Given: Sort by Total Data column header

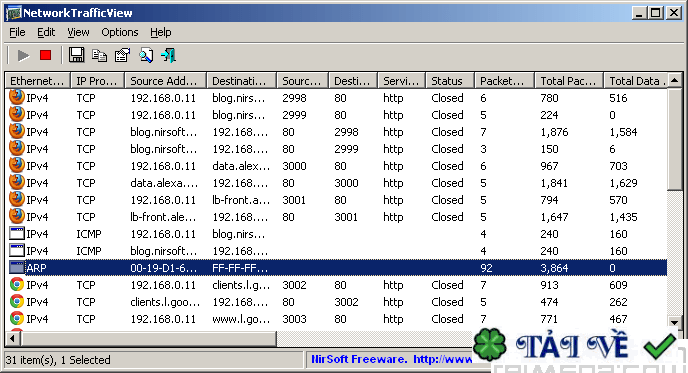Looking at the screenshot, I should (635, 81).
